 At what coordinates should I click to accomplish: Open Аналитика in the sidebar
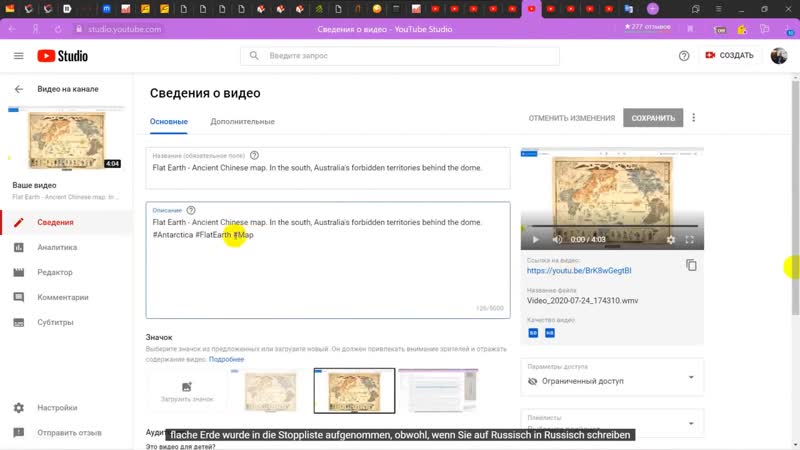click(57, 247)
